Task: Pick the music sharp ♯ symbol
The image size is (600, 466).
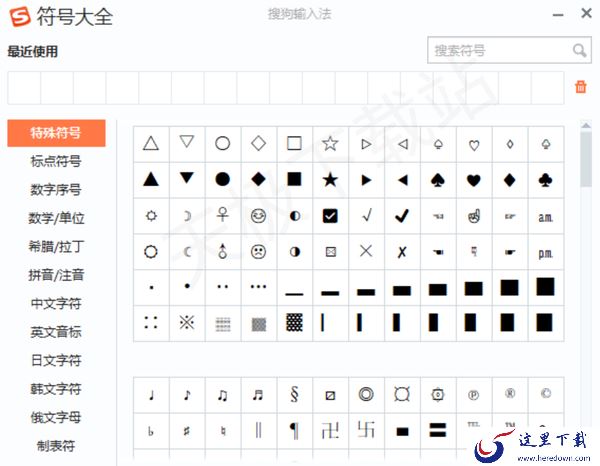Action: (187, 431)
